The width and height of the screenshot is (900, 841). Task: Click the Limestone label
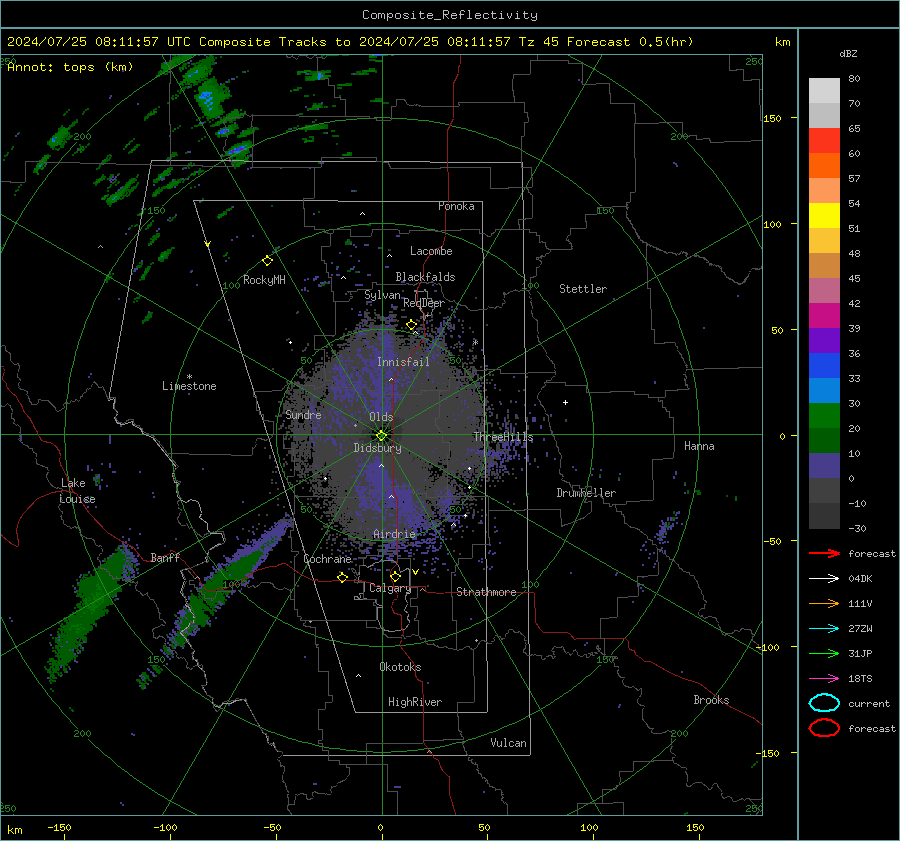189,386
